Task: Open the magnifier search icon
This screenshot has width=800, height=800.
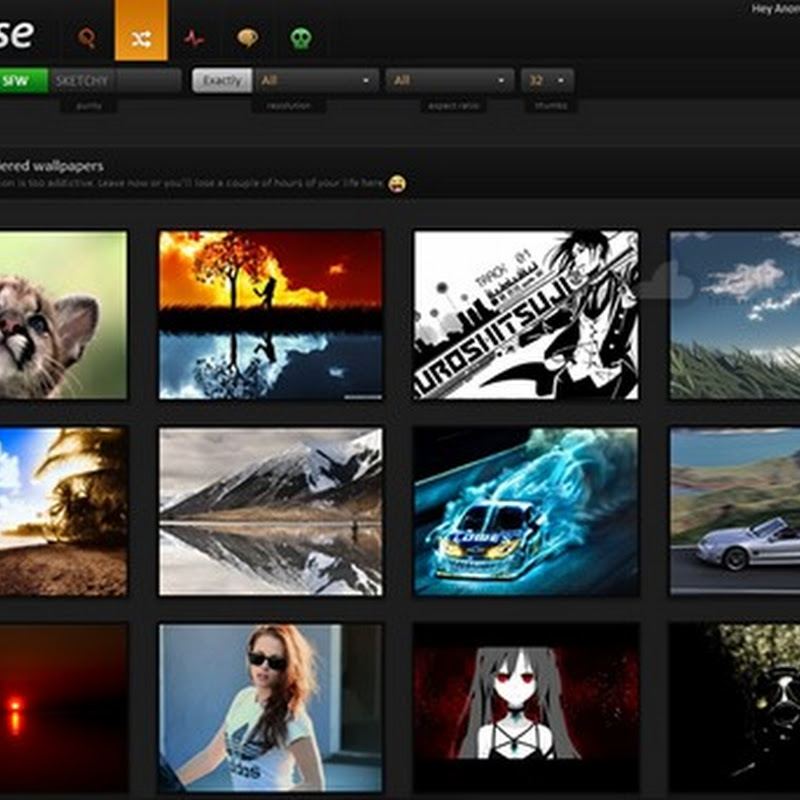Action: pyautogui.click(x=87, y=38)
